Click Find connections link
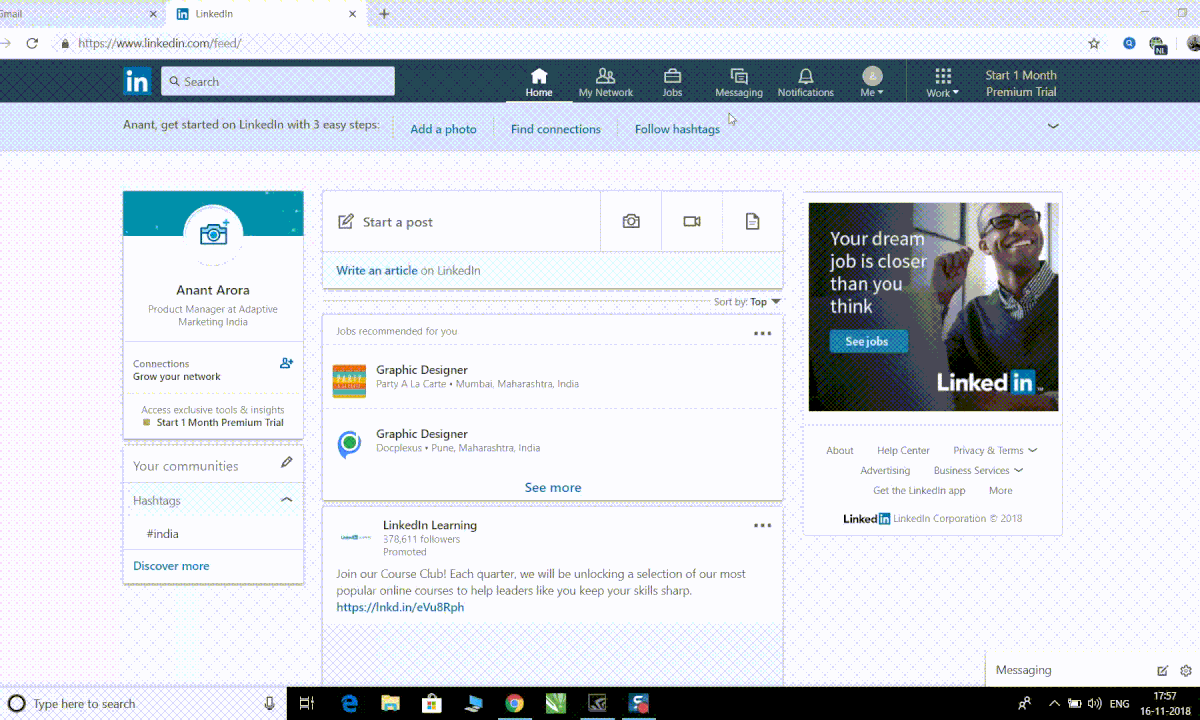This screenshot has height=720, width=1200. point(556,129)
